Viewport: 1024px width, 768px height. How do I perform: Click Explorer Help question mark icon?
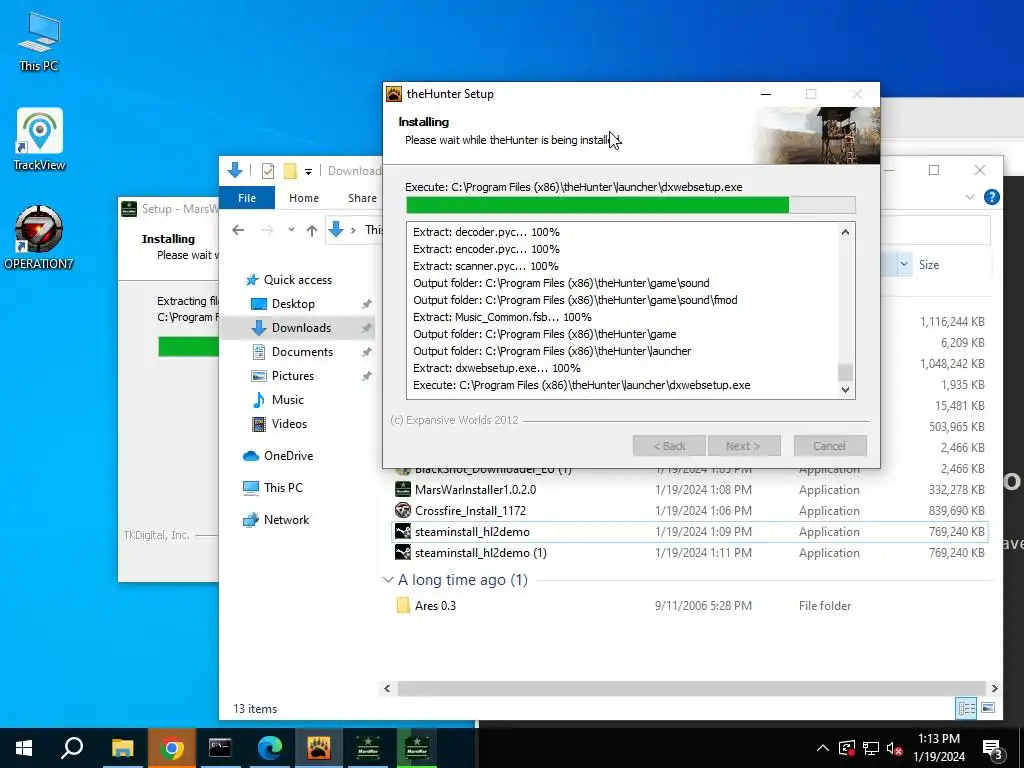[991, 197]
